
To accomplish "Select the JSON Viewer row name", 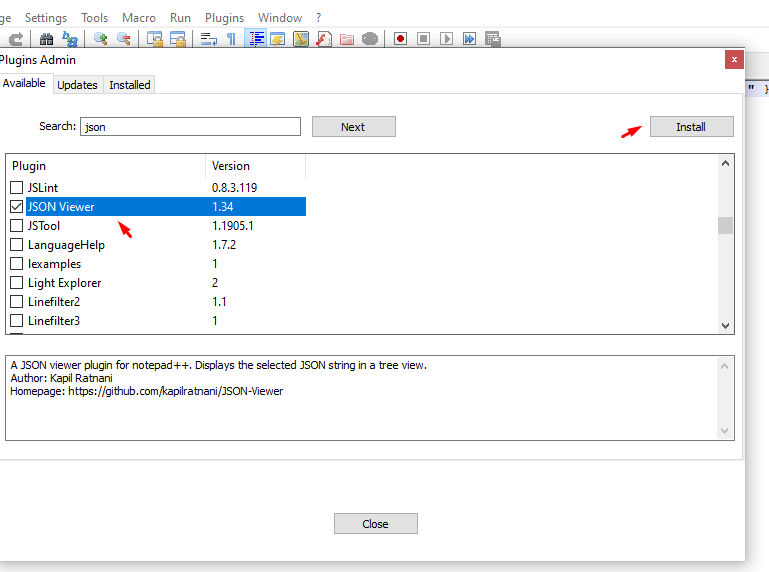I will tap(61, 207).
